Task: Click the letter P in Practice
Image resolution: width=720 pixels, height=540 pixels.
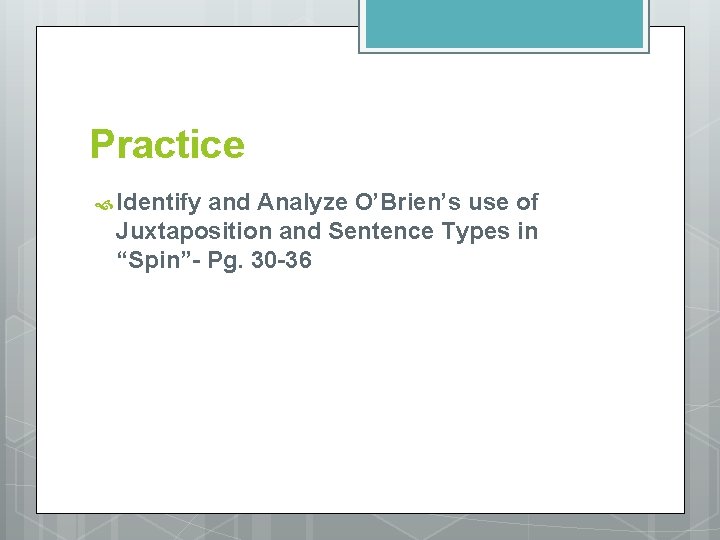Action: [102, 145]
